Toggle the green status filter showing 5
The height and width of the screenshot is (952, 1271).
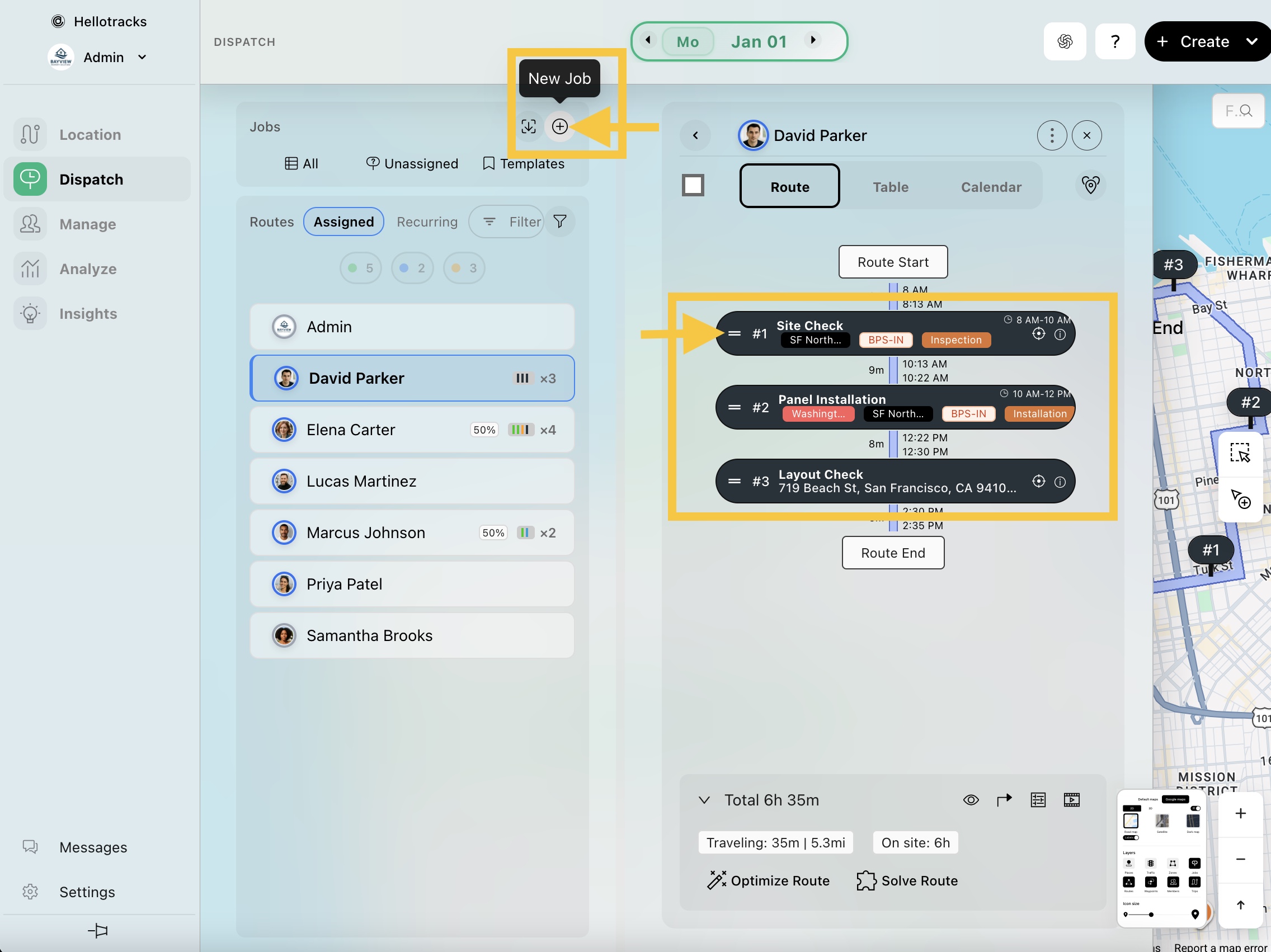click(x=360, y=268)
